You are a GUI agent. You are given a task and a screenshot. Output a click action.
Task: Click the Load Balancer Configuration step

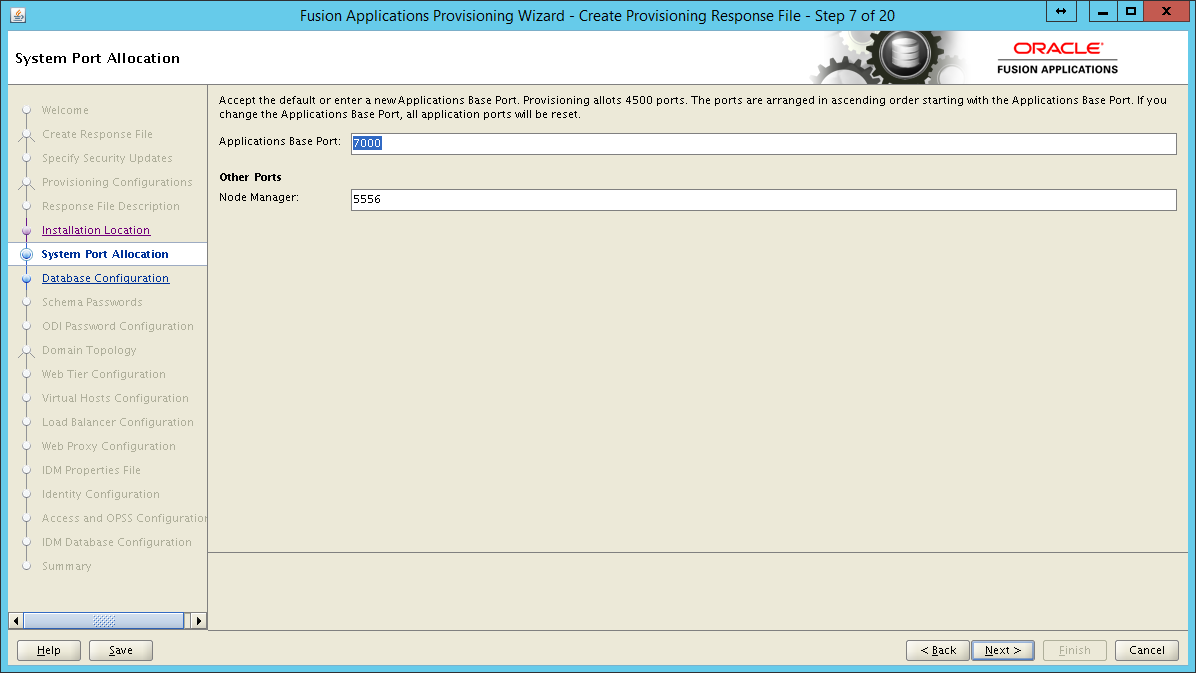click(117, 423)
